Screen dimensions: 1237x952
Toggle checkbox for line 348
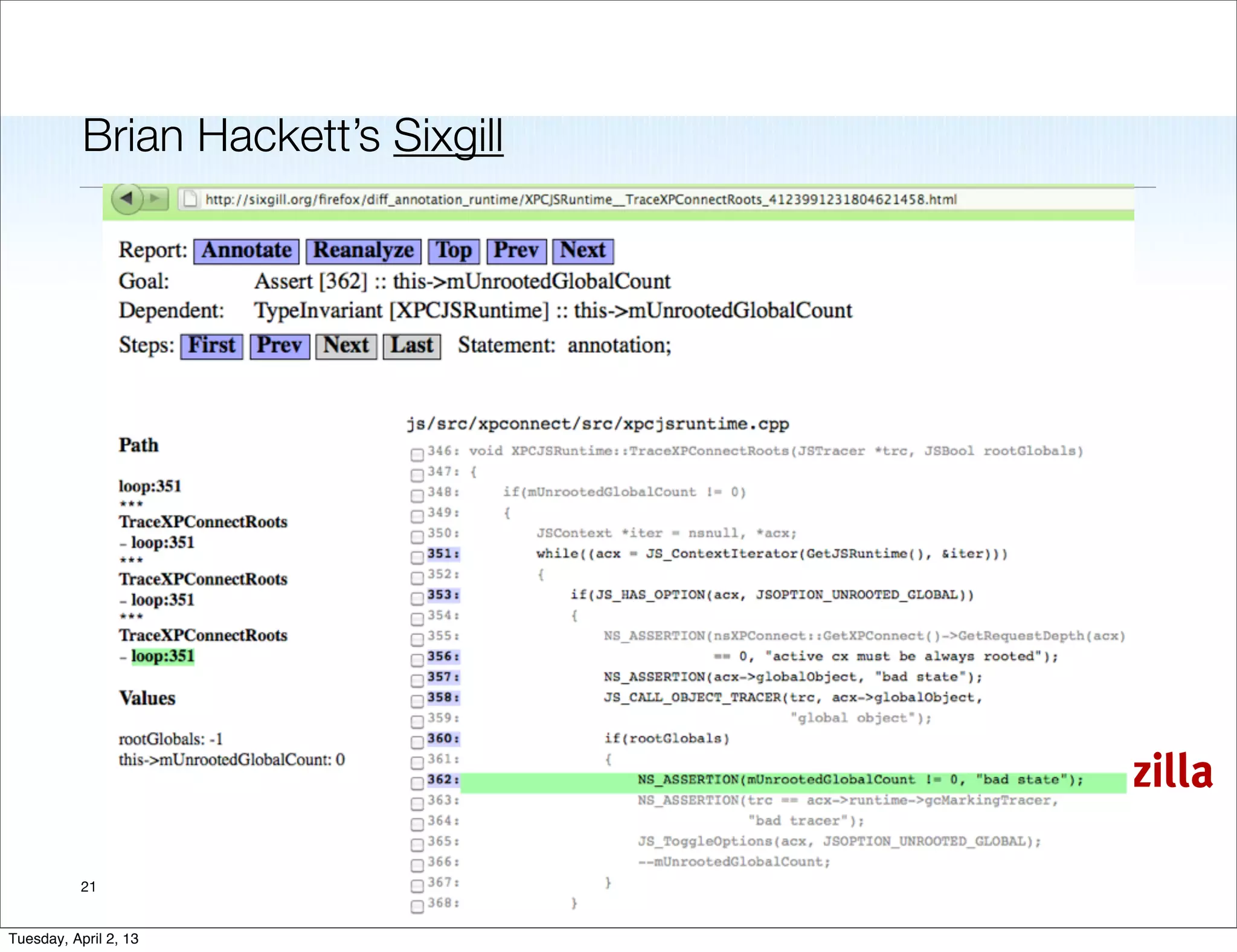(x=417, y=495)
